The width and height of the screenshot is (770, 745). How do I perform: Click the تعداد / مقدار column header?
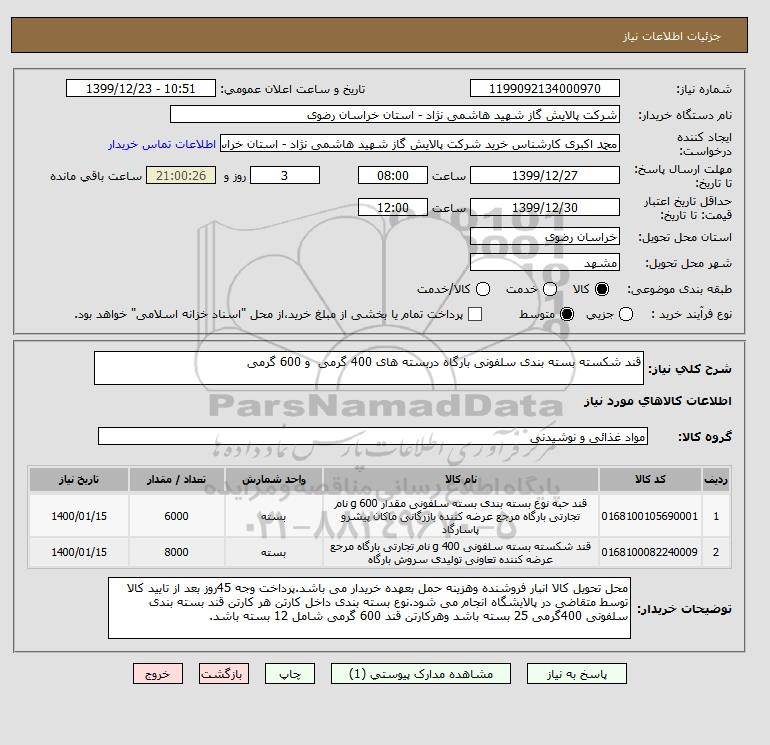[x=177, y=479]
